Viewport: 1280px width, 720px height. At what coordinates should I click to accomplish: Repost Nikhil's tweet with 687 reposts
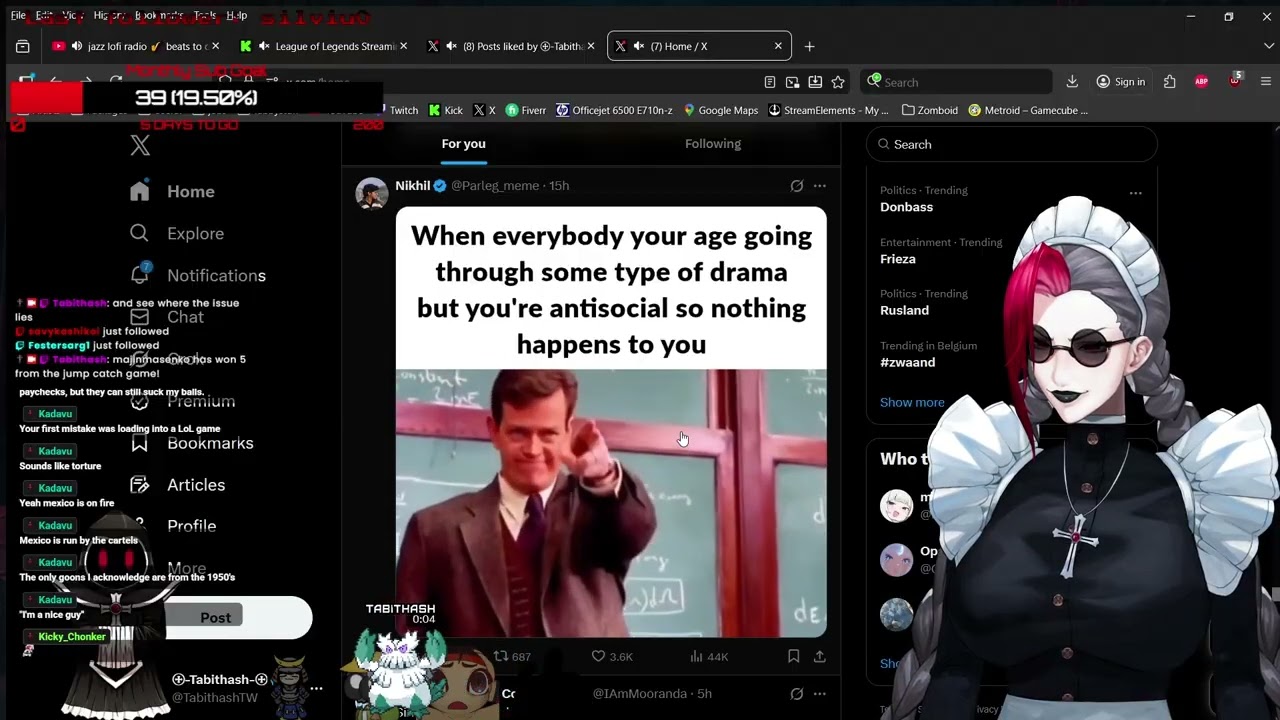(512, 656)
